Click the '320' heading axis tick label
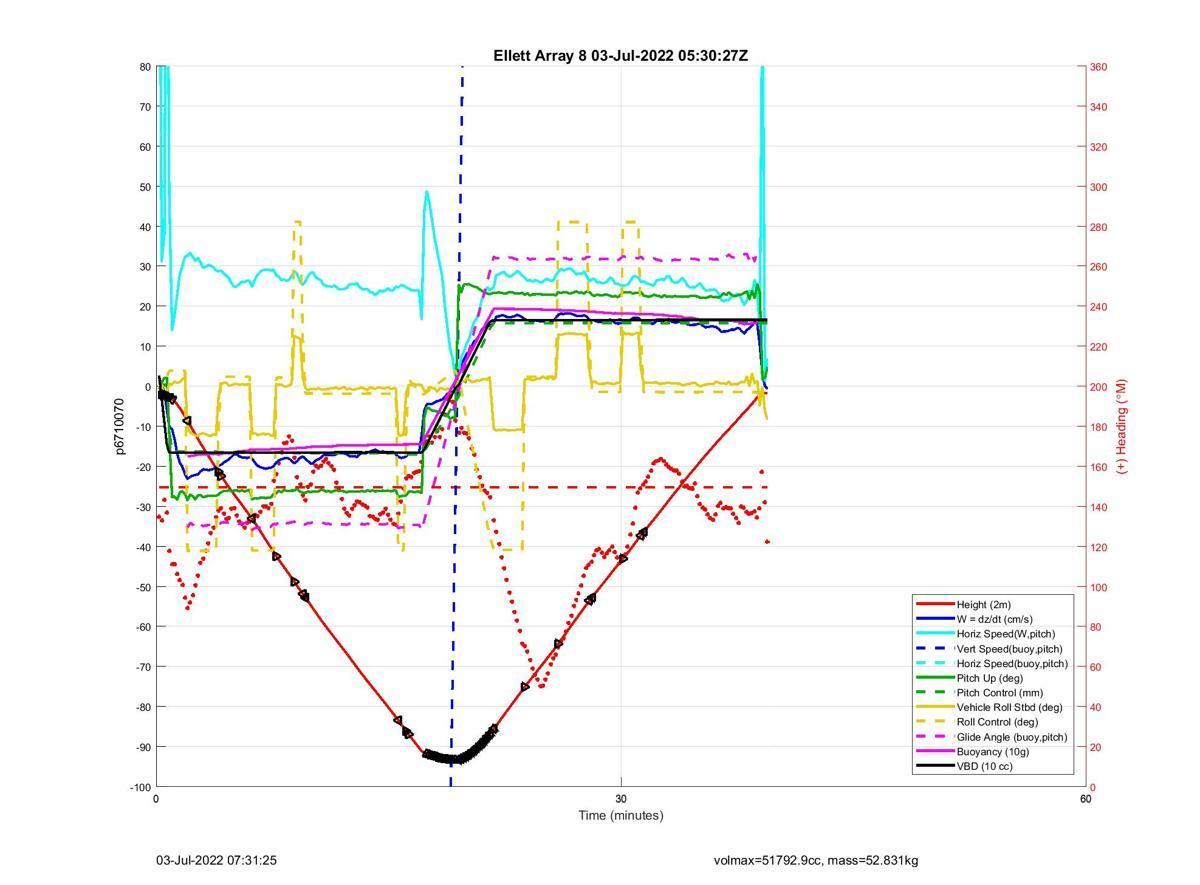 point(1099,147)
